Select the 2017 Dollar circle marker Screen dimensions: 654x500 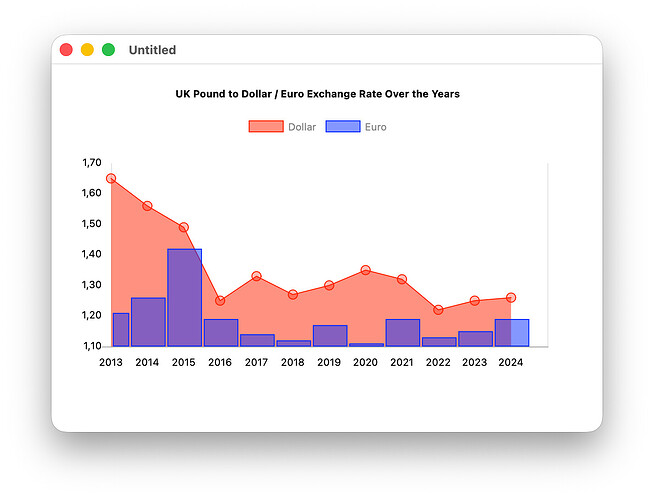click(x=257, y=276)
